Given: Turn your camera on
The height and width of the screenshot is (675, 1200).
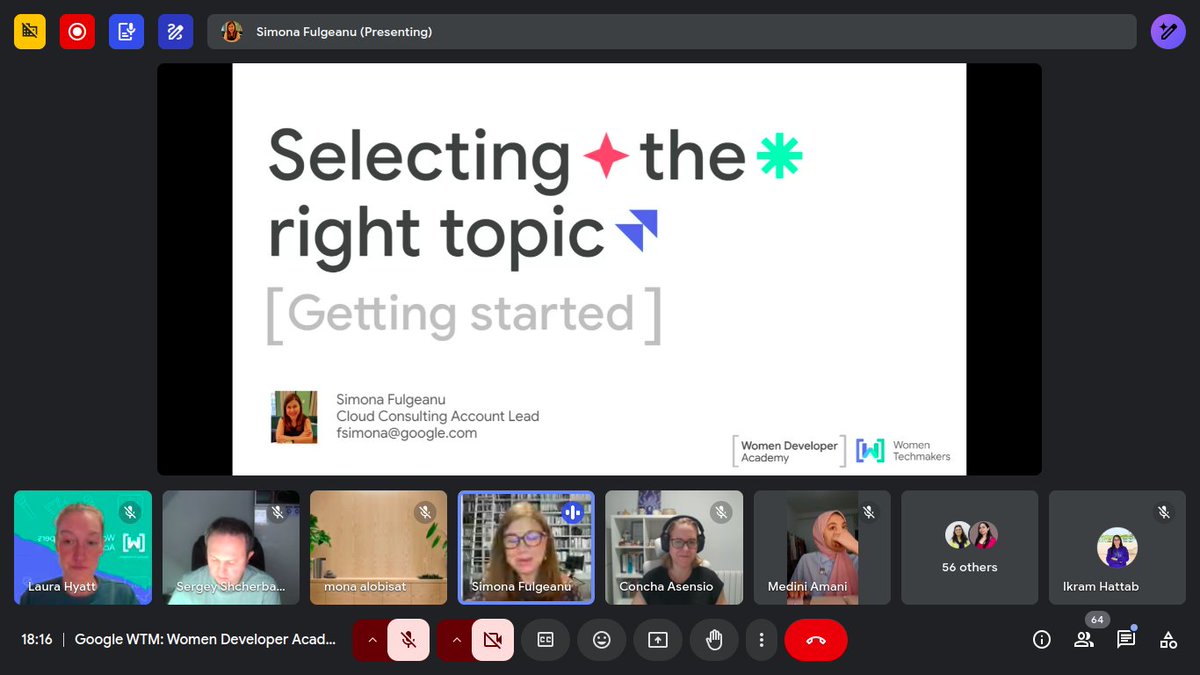Looking at the screenshot, I should tap(492, 639).
